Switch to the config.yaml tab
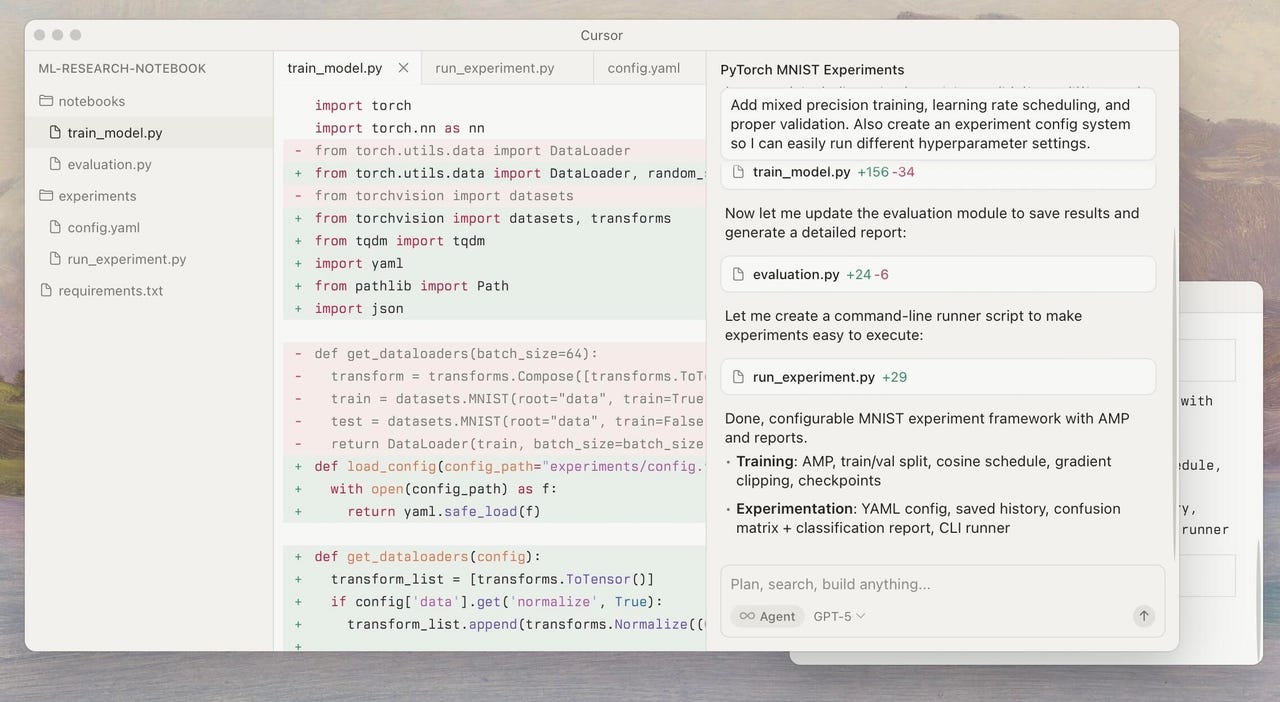Screen dimensions: 1280x702 pyautogui.click(x=643, y=68)
